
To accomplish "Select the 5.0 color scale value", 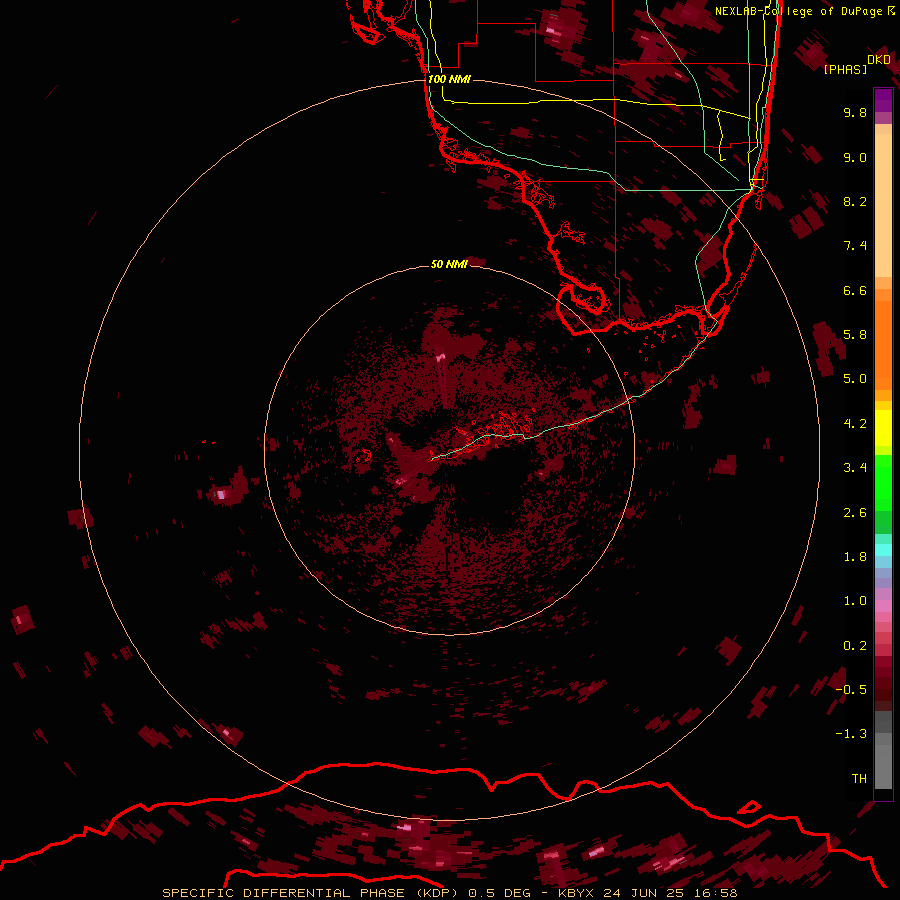I will coord(855,379).
